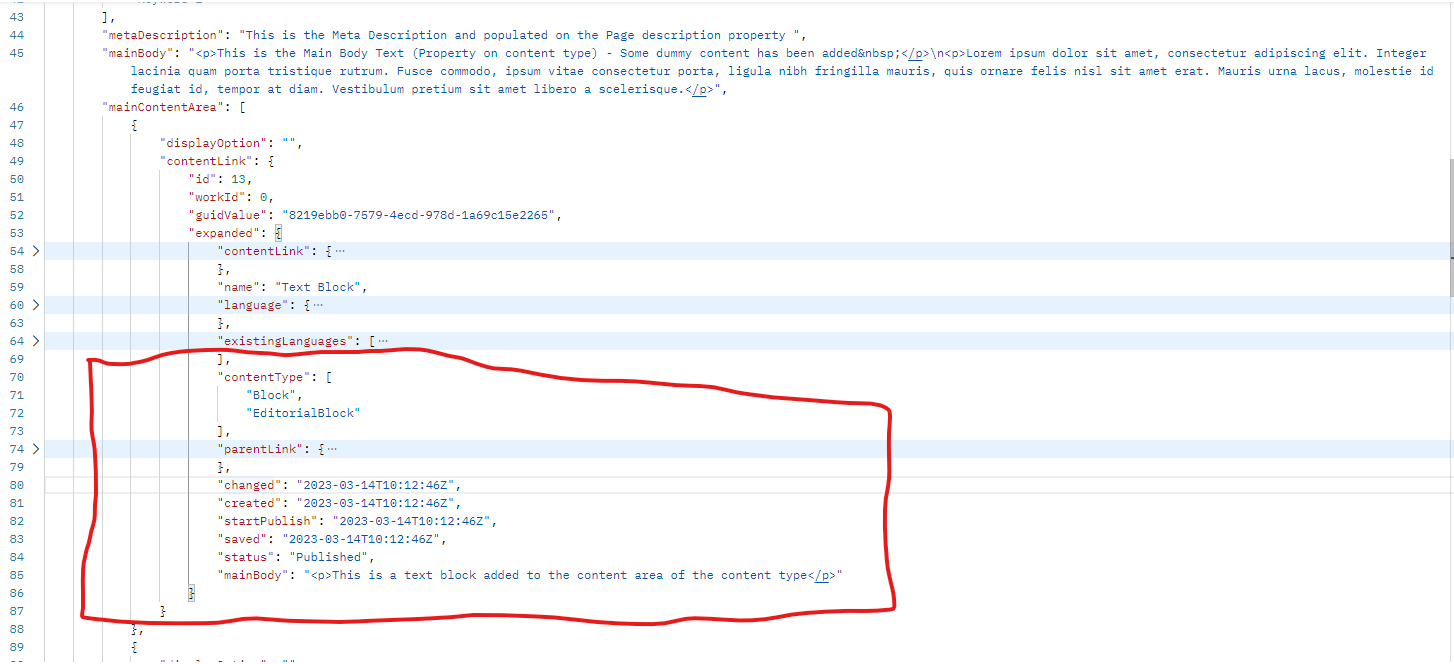Click line number 85 in the gutter
Screen dimensions: 1454x664
coord(16,575)
